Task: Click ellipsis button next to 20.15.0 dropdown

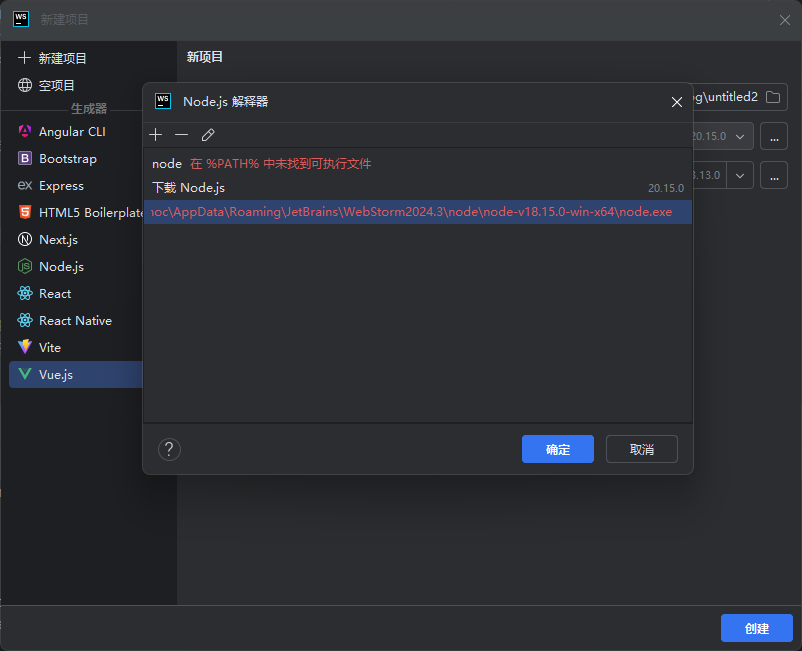Action: (x=774, y=136)
